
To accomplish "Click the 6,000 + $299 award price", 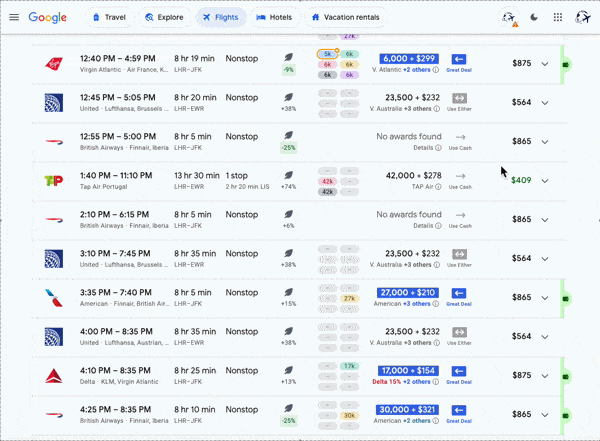I will pos(409,59).
